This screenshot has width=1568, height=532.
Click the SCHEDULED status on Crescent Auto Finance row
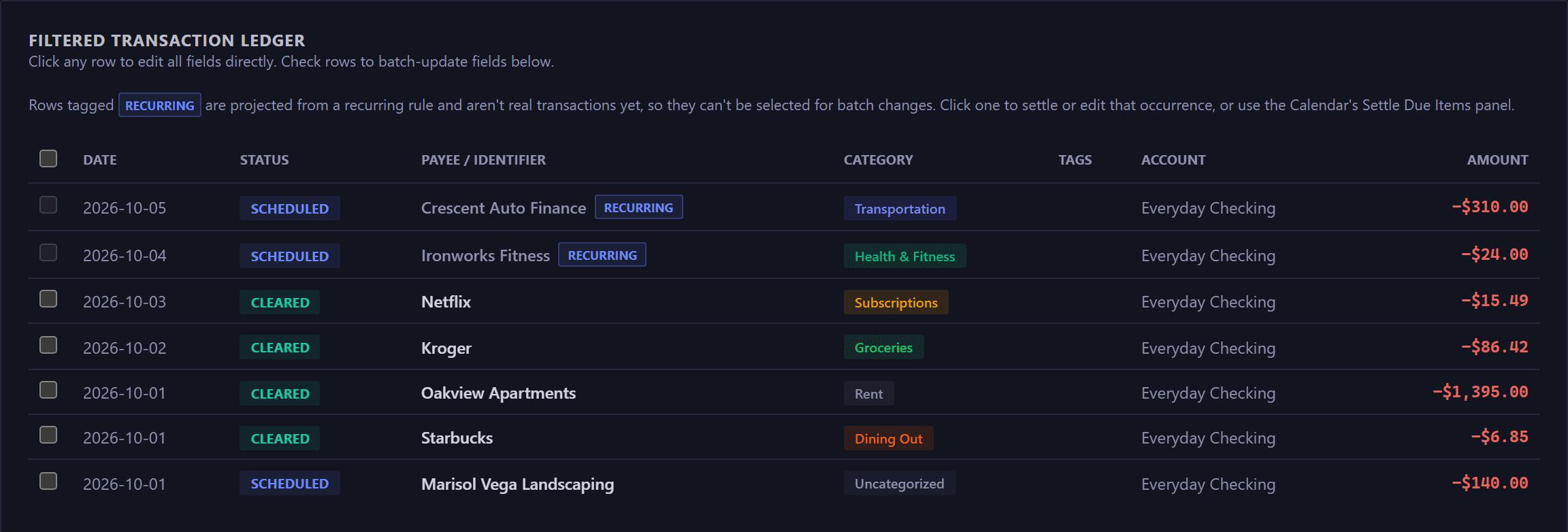click(289, 209)
